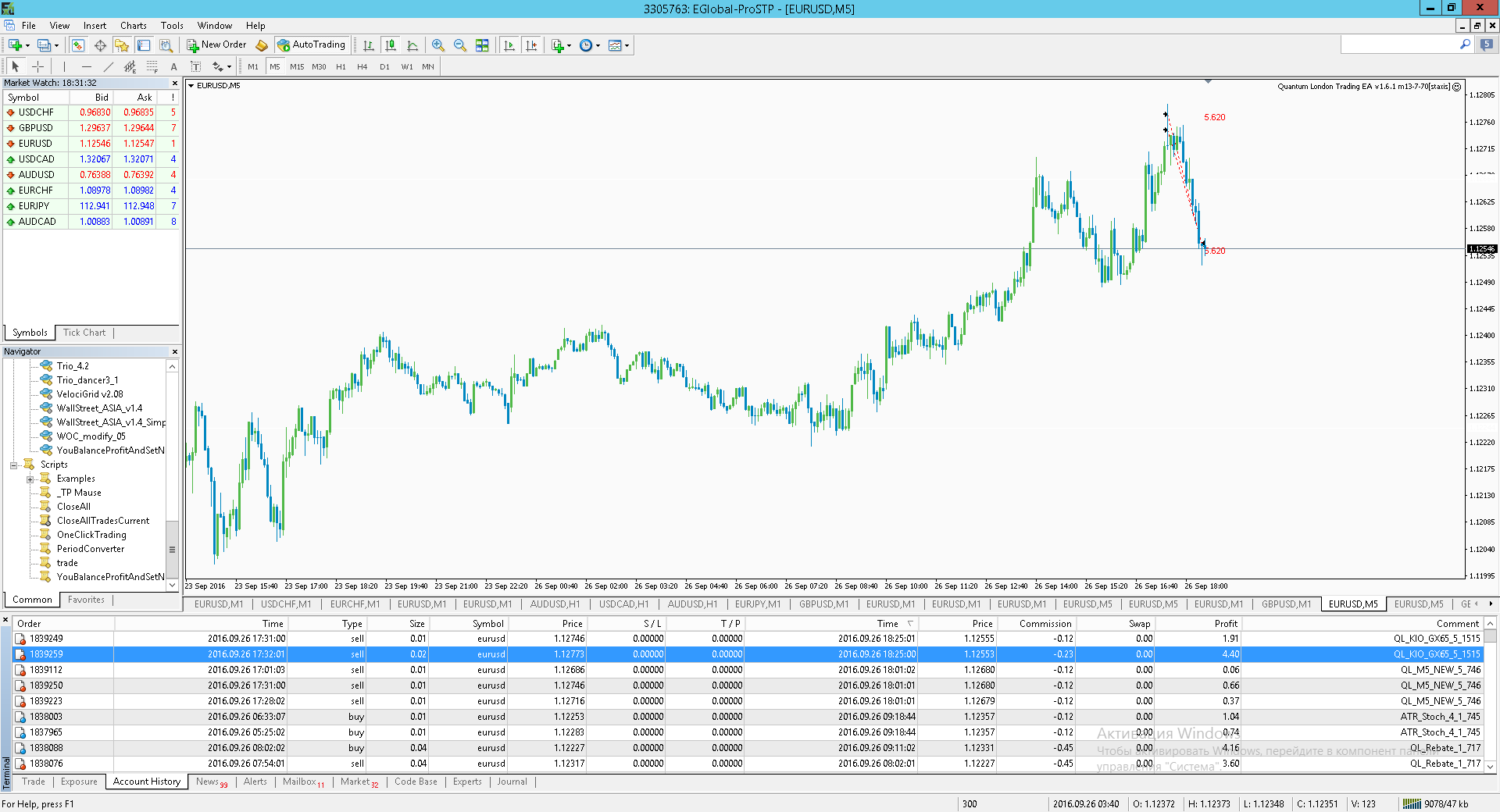
Task: Toggle the AutoTrading button
Action: pyautogui.click(x=312, y=45)
